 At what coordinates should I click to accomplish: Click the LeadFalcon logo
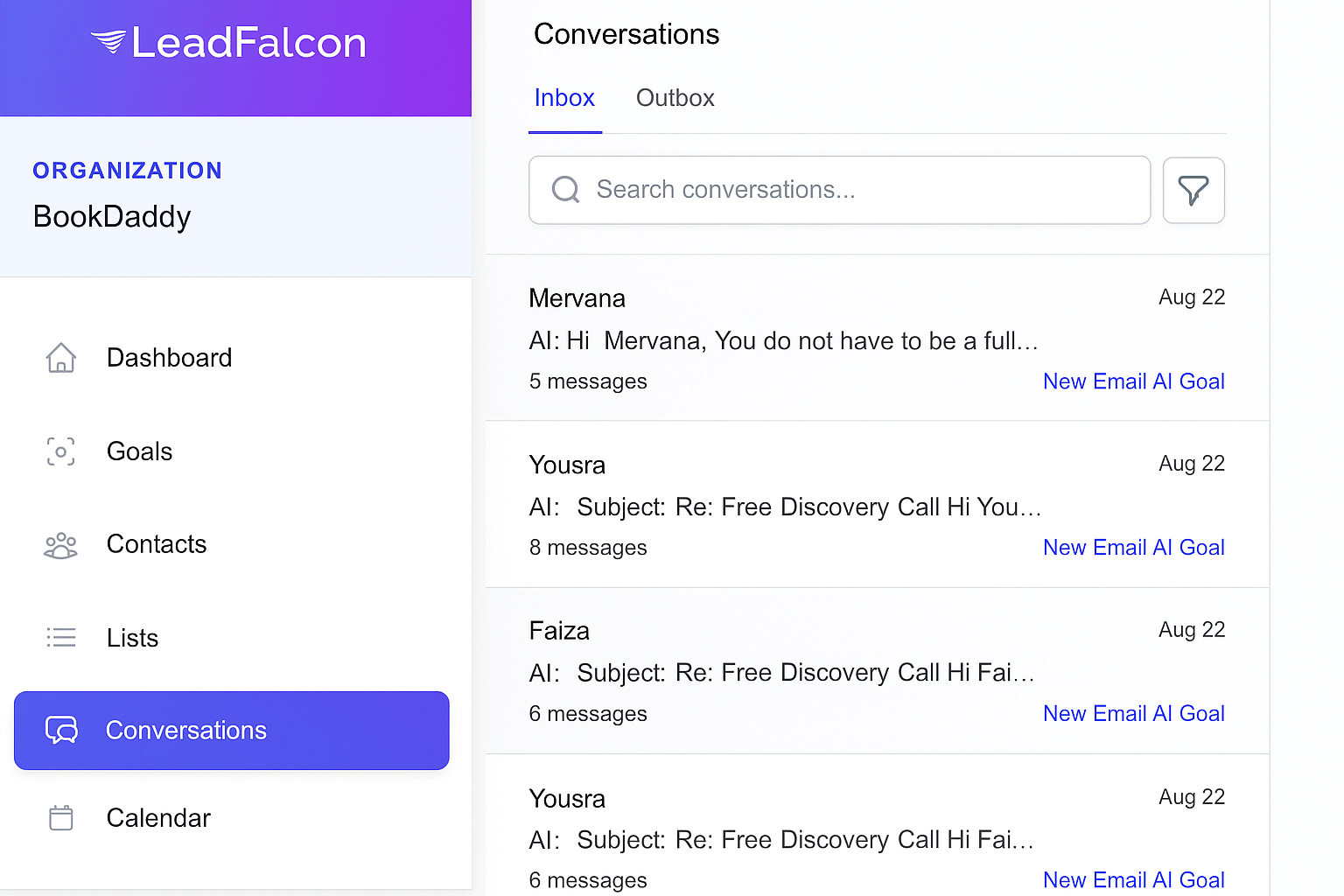(229, 43)
